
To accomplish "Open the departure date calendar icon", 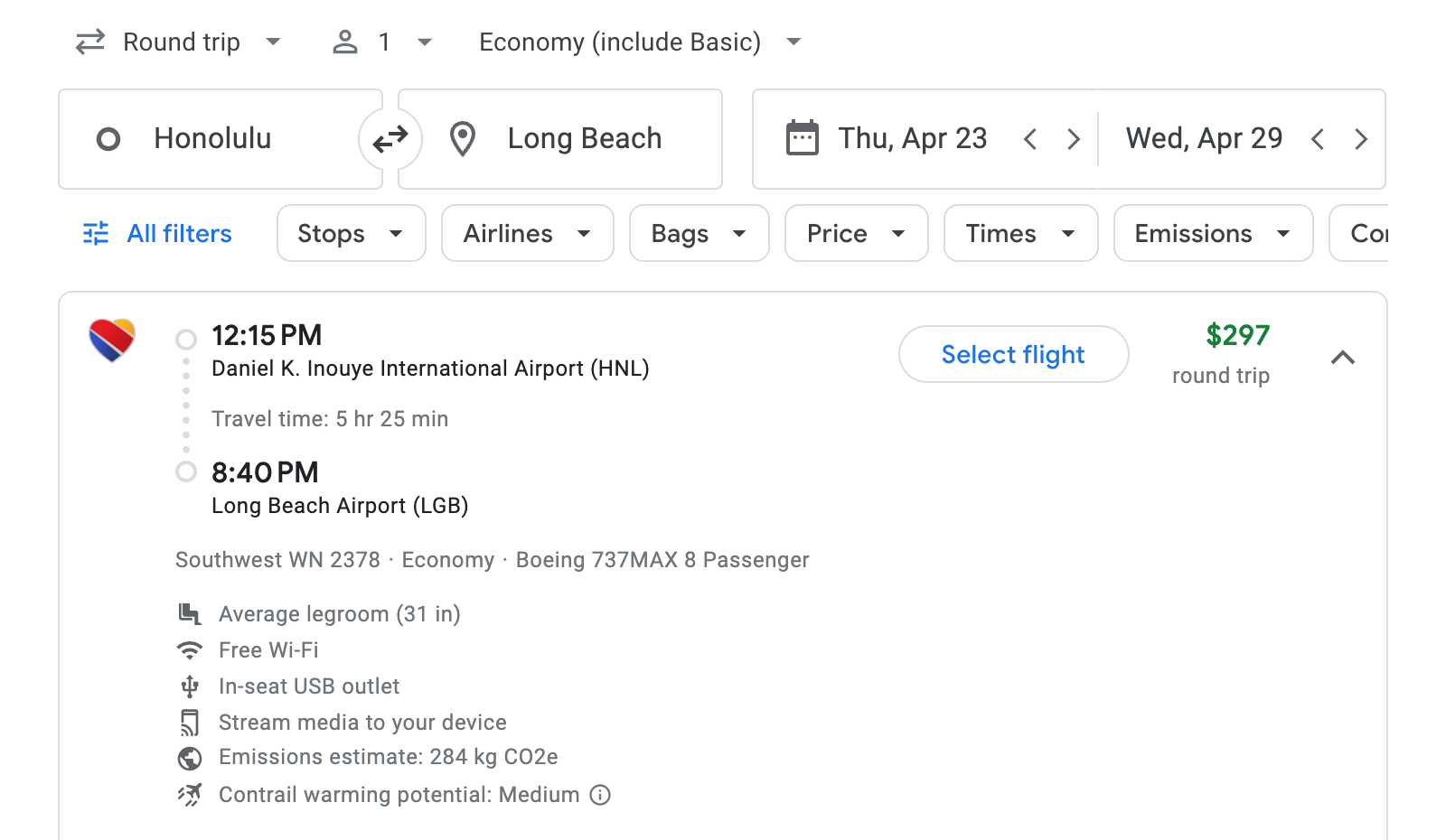I will 799,138.
